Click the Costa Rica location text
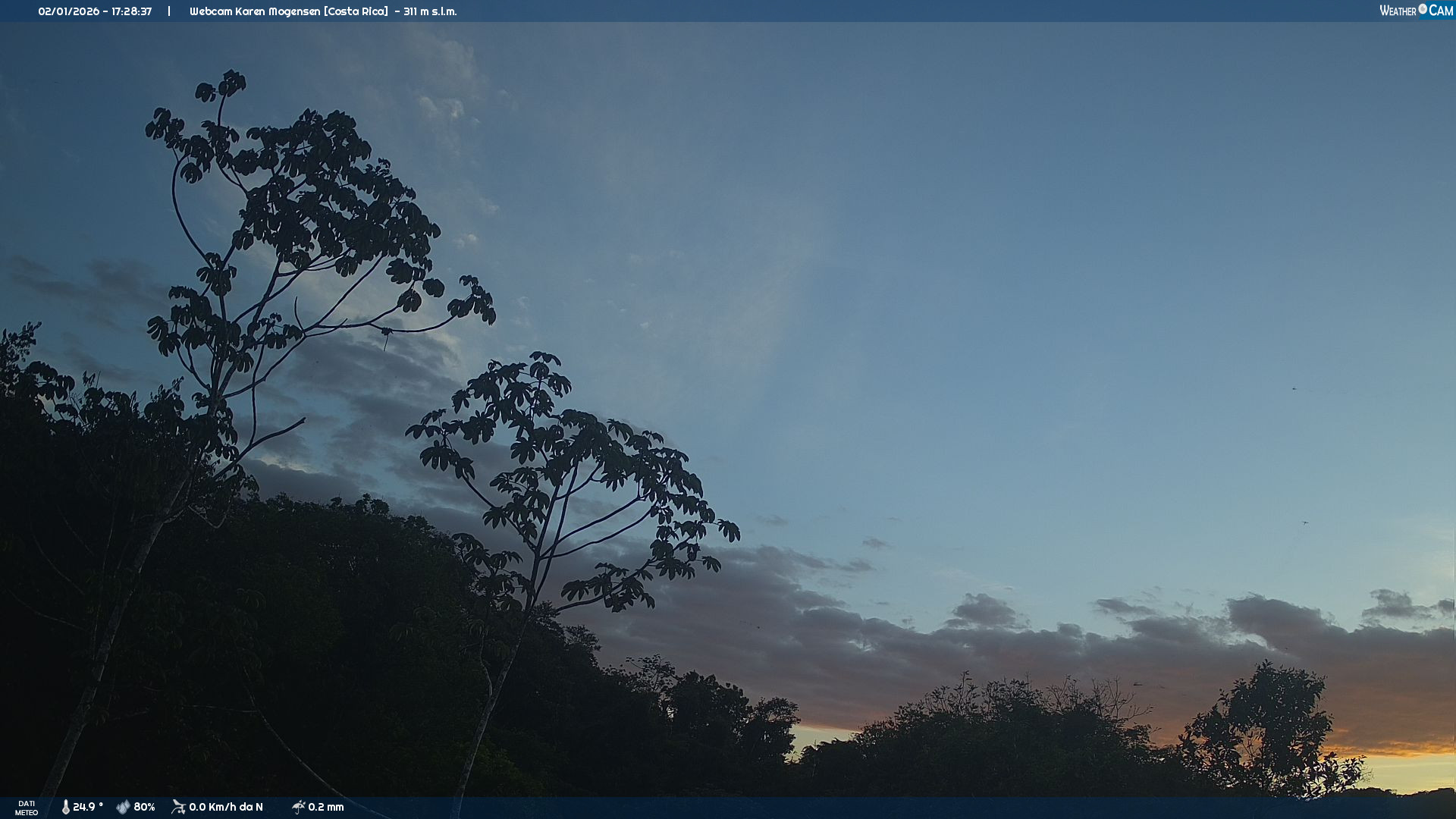This screenshot has height=819, width=1456. point(356,11)
